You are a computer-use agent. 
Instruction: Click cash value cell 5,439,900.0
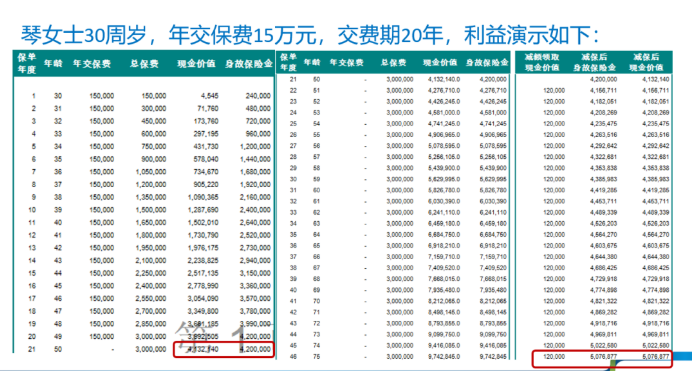(444, 168)
